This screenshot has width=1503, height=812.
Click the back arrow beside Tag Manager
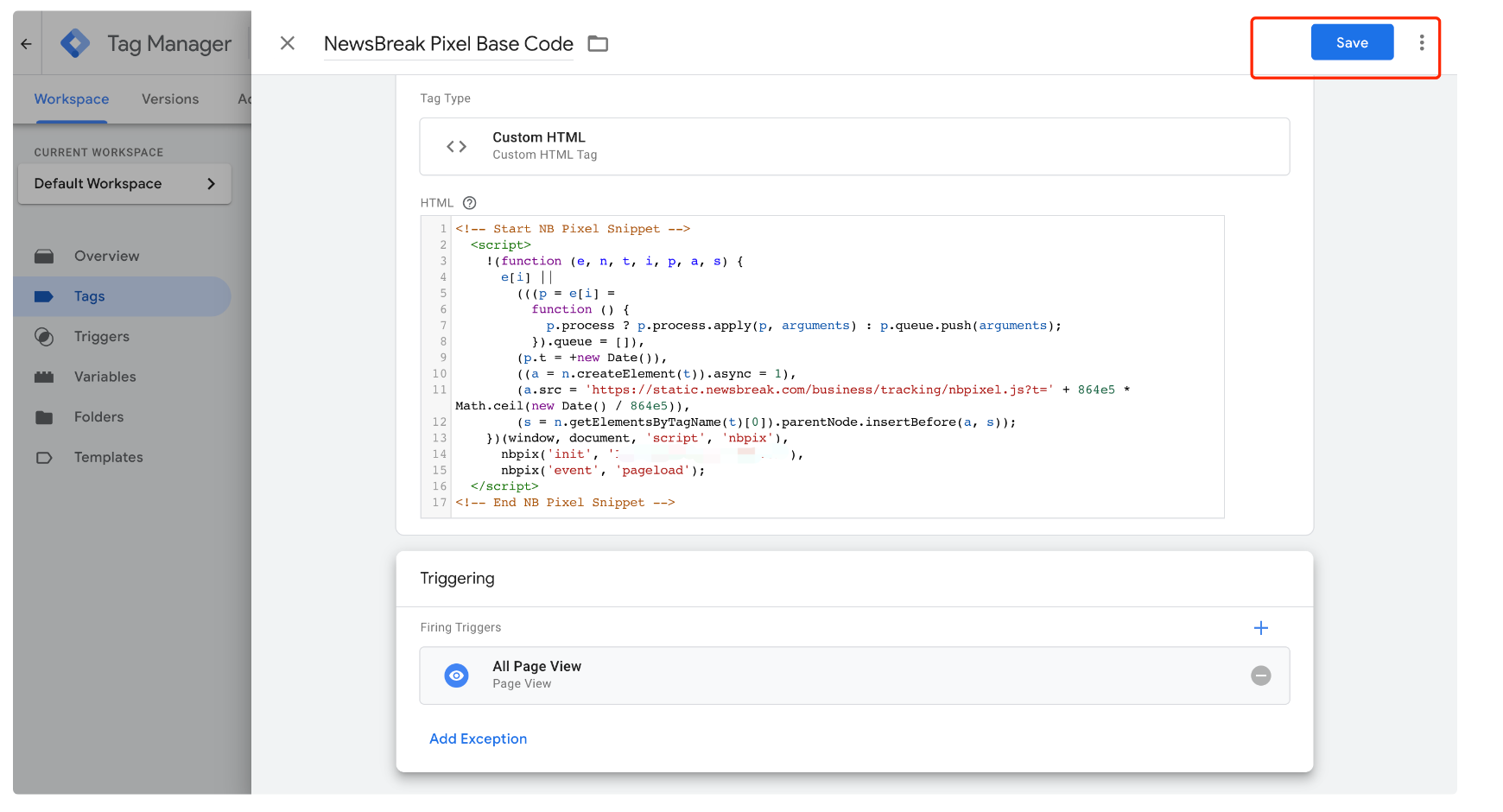tap(26, 43)
